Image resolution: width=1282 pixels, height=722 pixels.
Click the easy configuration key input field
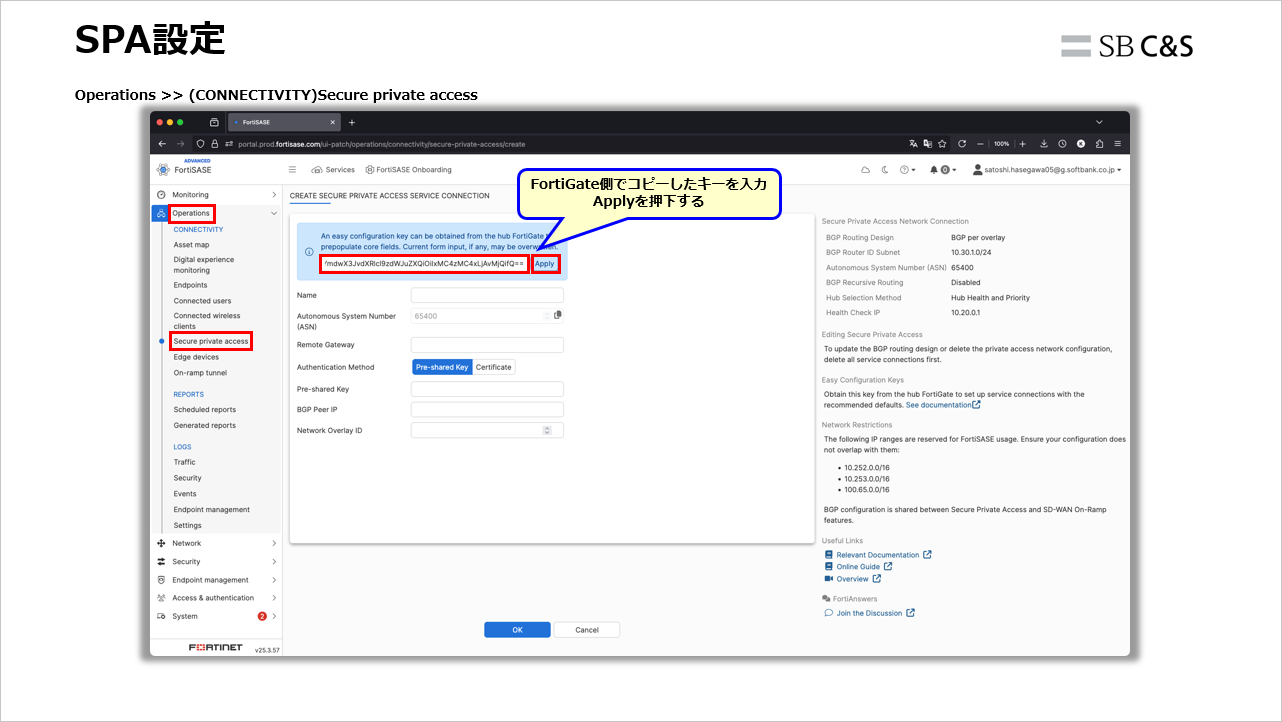pyautogui.click(x=424, y=264)
